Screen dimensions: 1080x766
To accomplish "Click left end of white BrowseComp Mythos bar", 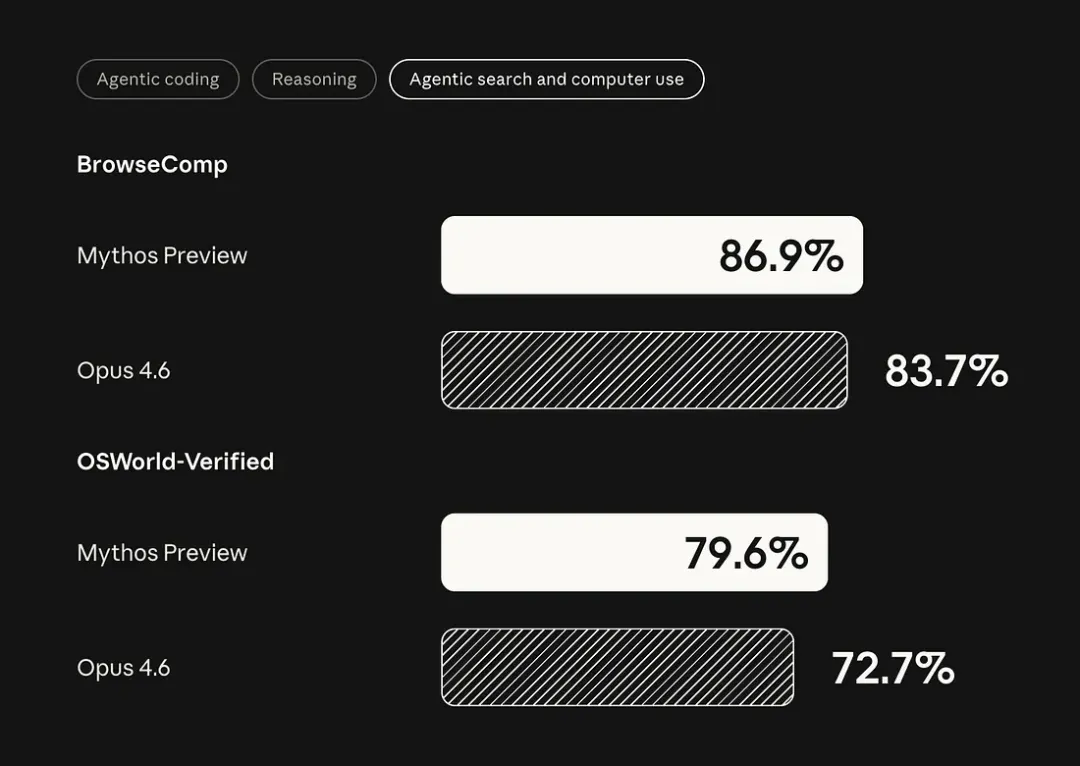I will coord(456,255).
